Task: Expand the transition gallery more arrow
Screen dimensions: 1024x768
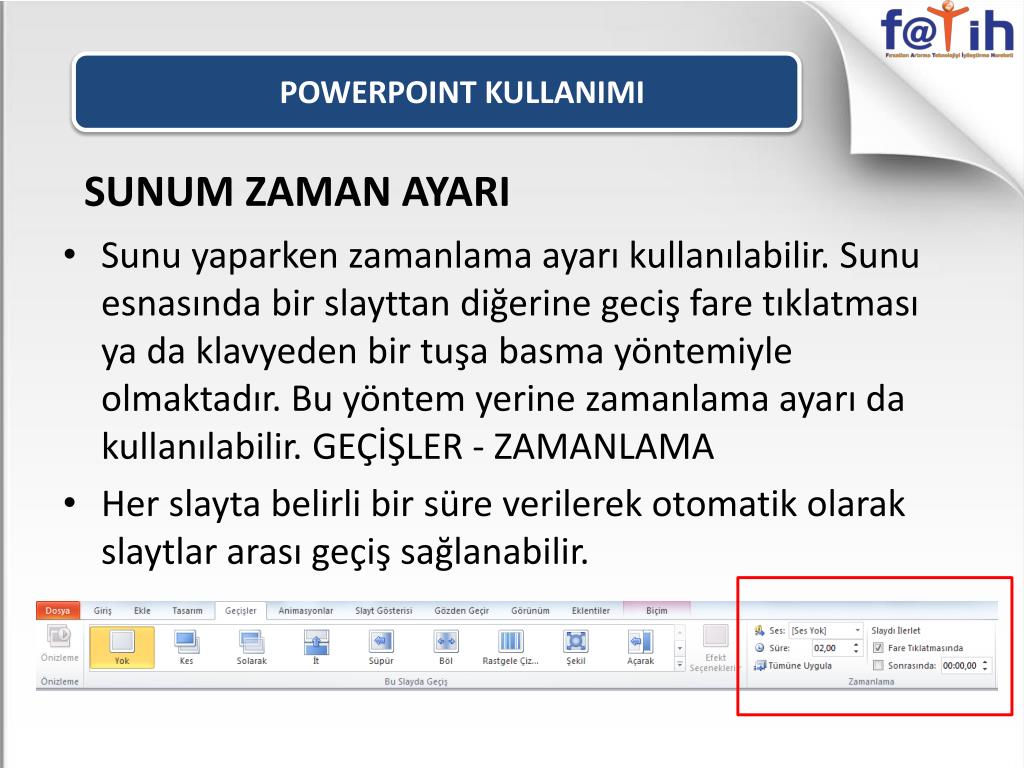Action: pos(680,665)
